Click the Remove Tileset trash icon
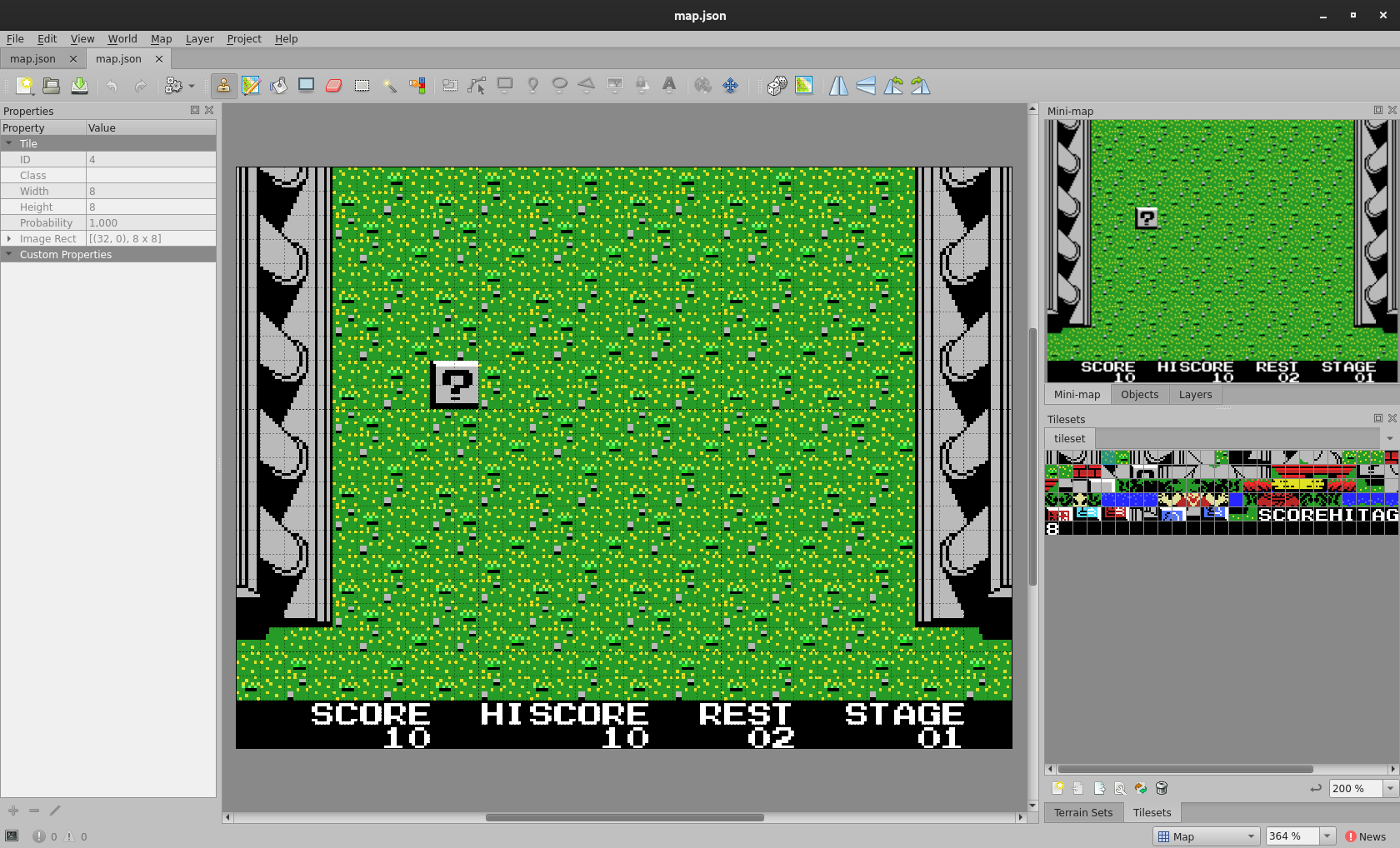Screen dimensions: 1400x848 click(1162, 788)
